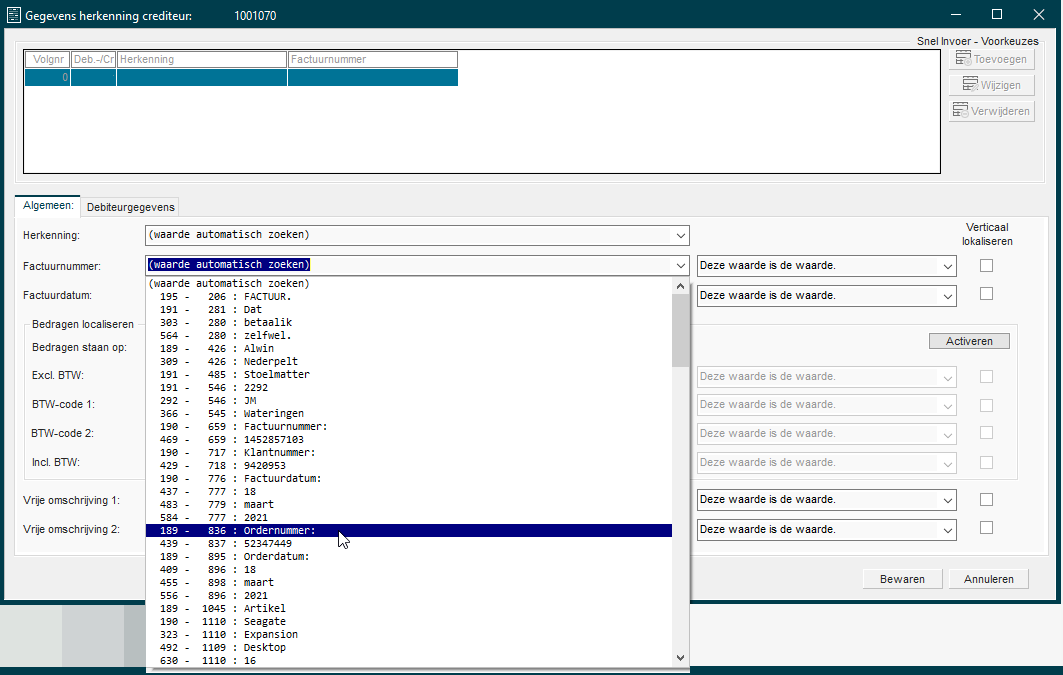Viewport: 1063px width, 675px height.
Task: Click the Wijzigen button
Action: click(x=991, y=85)
